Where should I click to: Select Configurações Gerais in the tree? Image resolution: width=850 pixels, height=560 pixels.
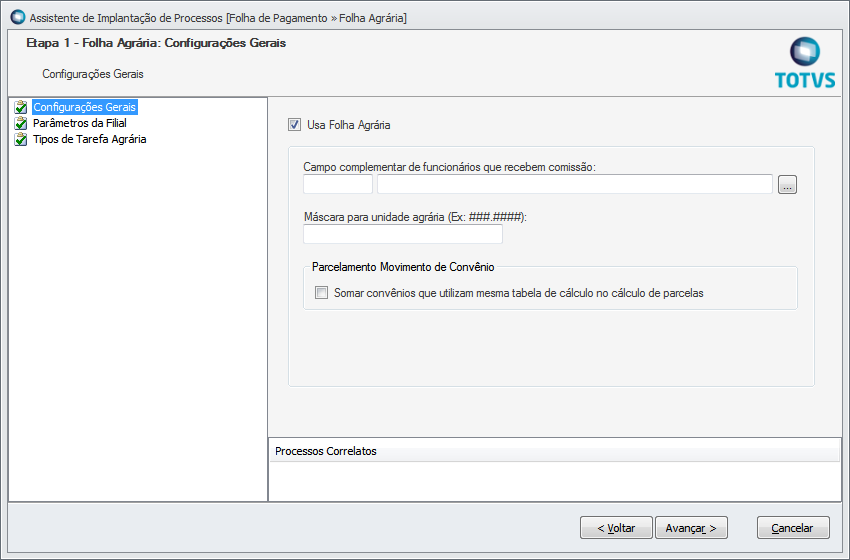pyautogui.click(x=85, y=107)
